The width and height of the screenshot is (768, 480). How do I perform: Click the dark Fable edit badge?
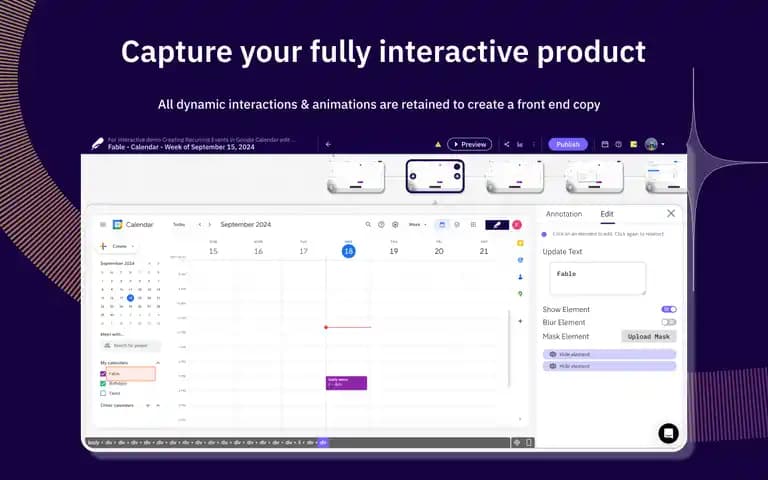click(497, 224)
